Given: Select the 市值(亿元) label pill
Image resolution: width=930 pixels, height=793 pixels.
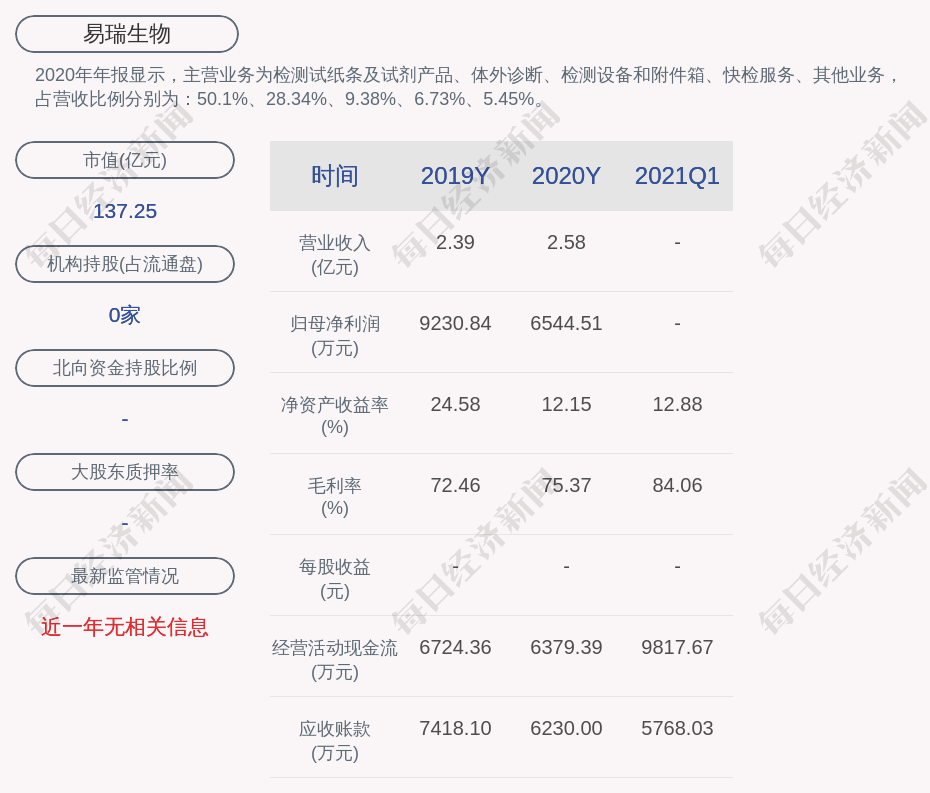Looking at the screenshot, I should tap(125, 160).
